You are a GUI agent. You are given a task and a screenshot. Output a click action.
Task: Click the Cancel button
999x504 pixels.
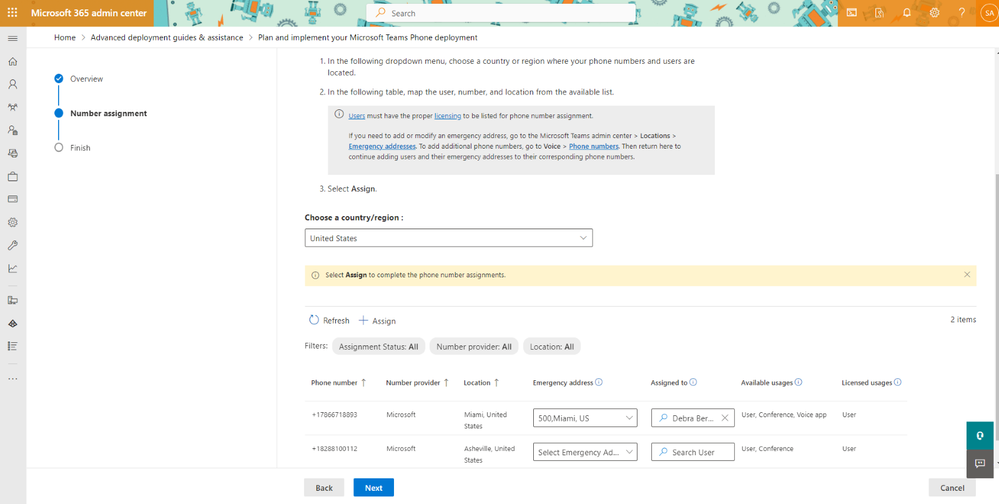952,487
